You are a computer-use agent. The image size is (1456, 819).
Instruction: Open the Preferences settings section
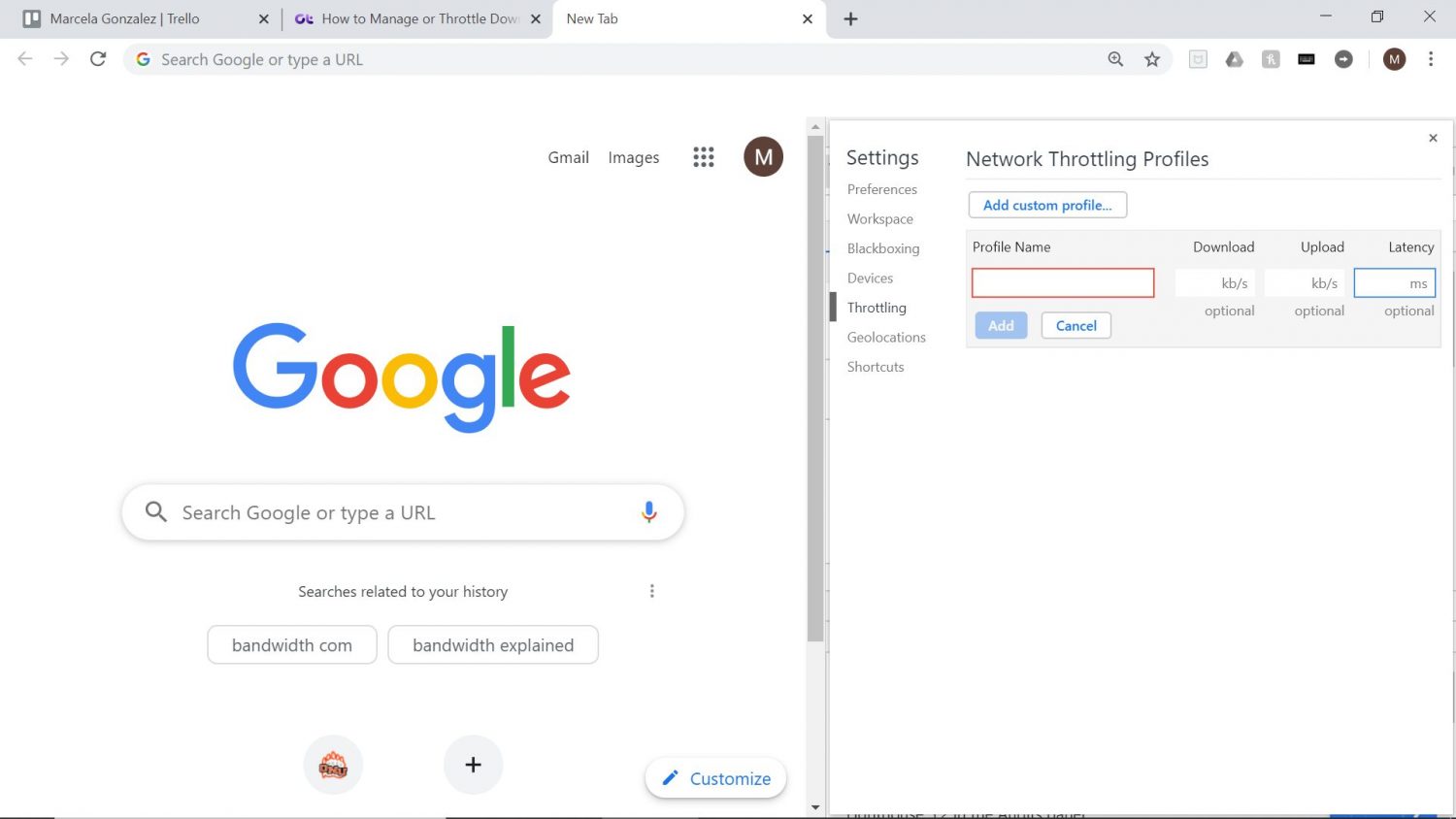[x=881, y=189]
